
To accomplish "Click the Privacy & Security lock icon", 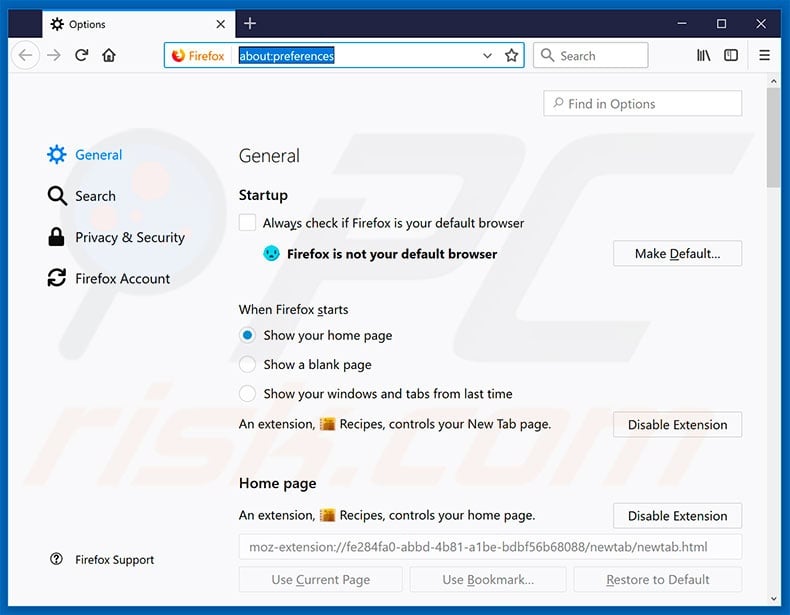I will (56, 237).
